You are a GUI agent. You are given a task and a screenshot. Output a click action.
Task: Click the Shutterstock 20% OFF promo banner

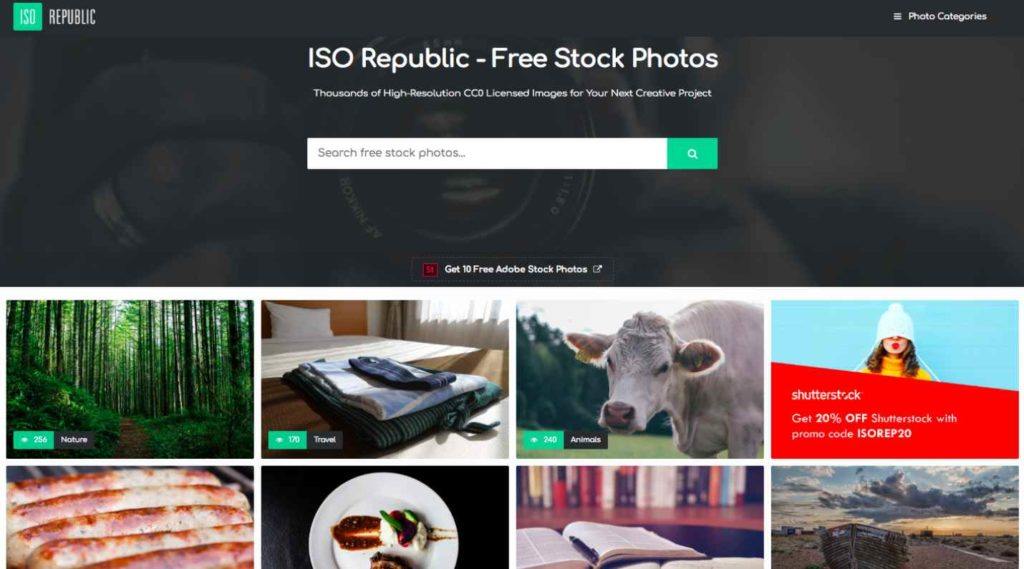[x=895, y=379]
